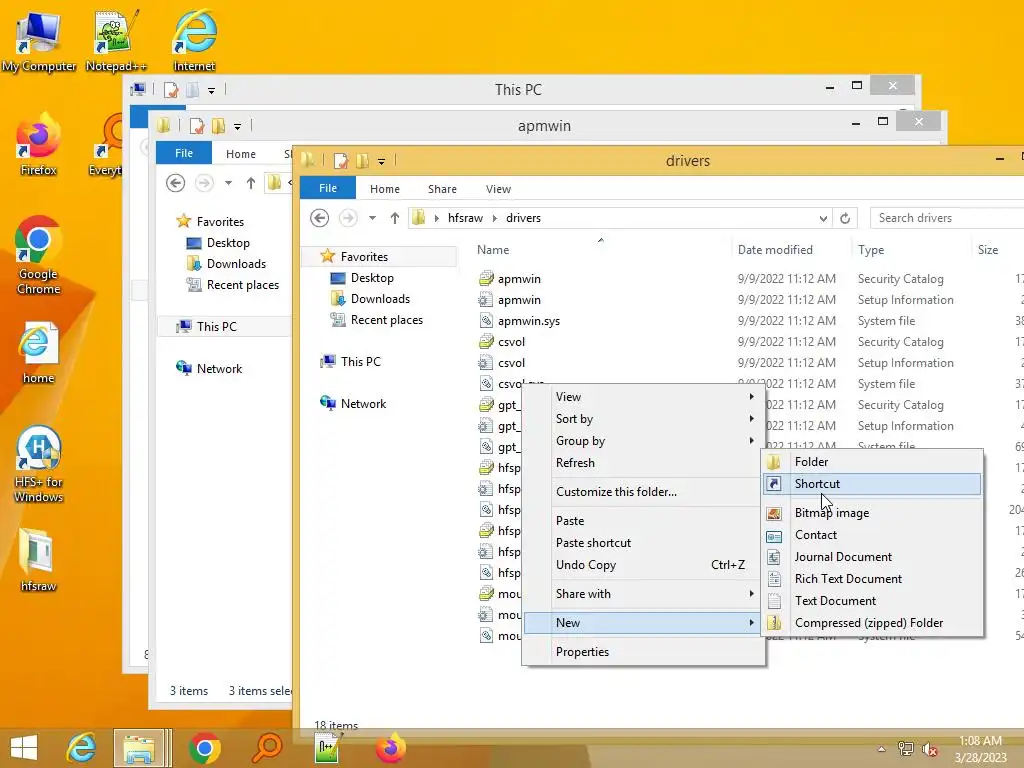Open Firefox from the taskbar

point(391,748)
